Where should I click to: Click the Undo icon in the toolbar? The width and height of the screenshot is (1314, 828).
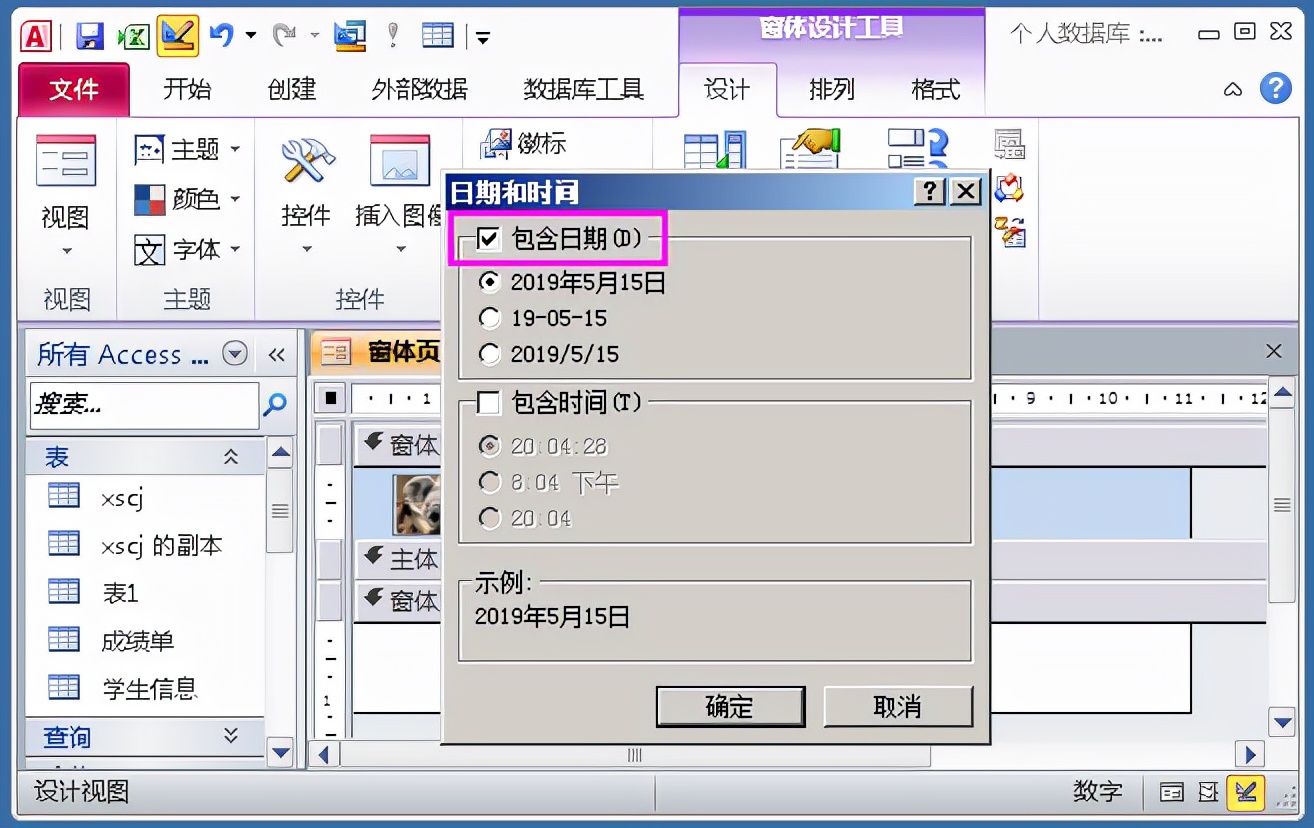223,33
